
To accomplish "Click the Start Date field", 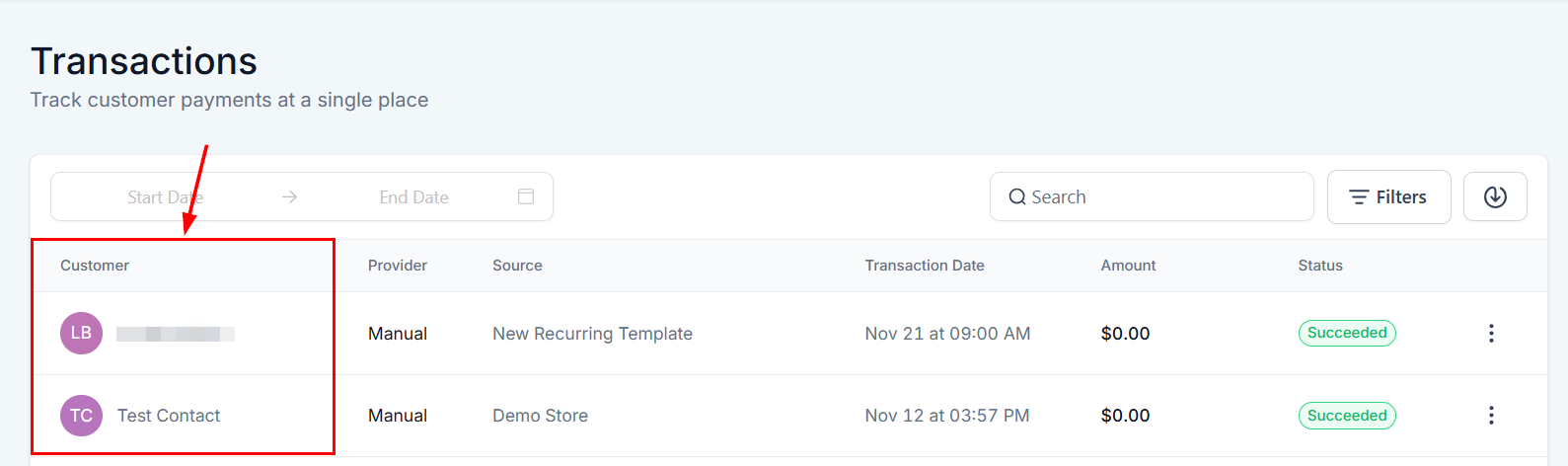I will tap(165, 197).
